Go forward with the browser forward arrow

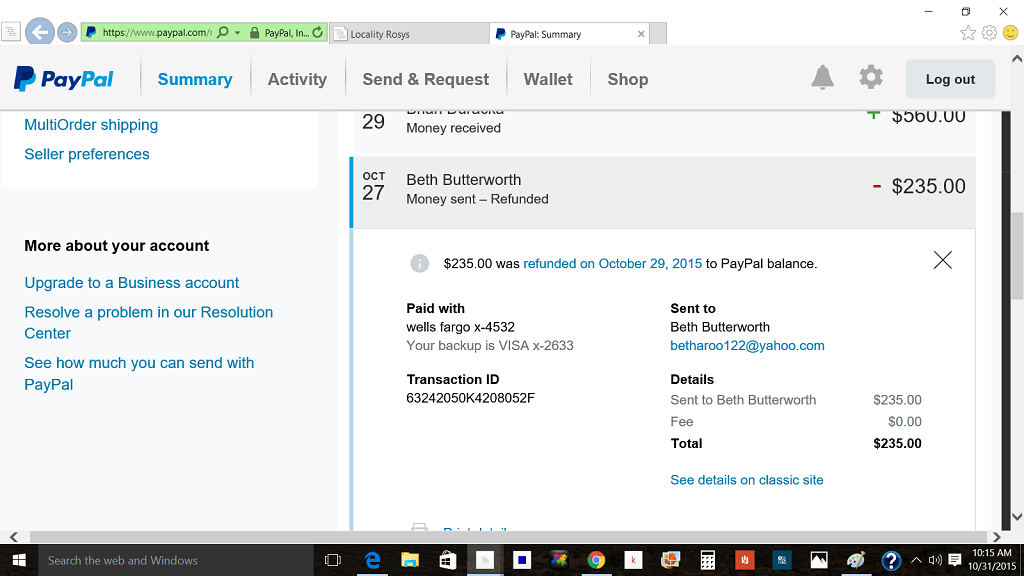67,32
